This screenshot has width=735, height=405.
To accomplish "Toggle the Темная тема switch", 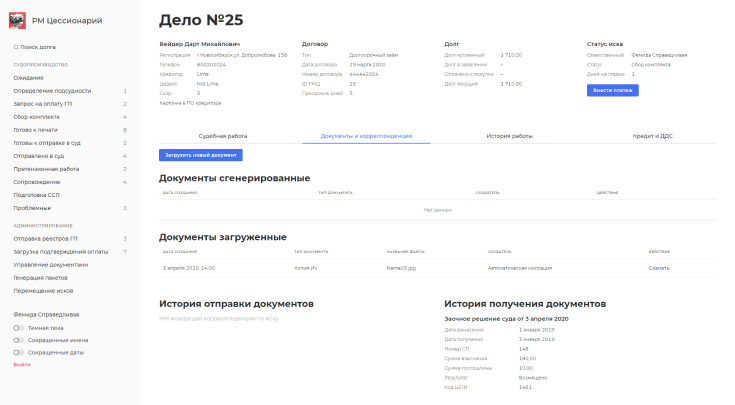I will tap(18, 328).
